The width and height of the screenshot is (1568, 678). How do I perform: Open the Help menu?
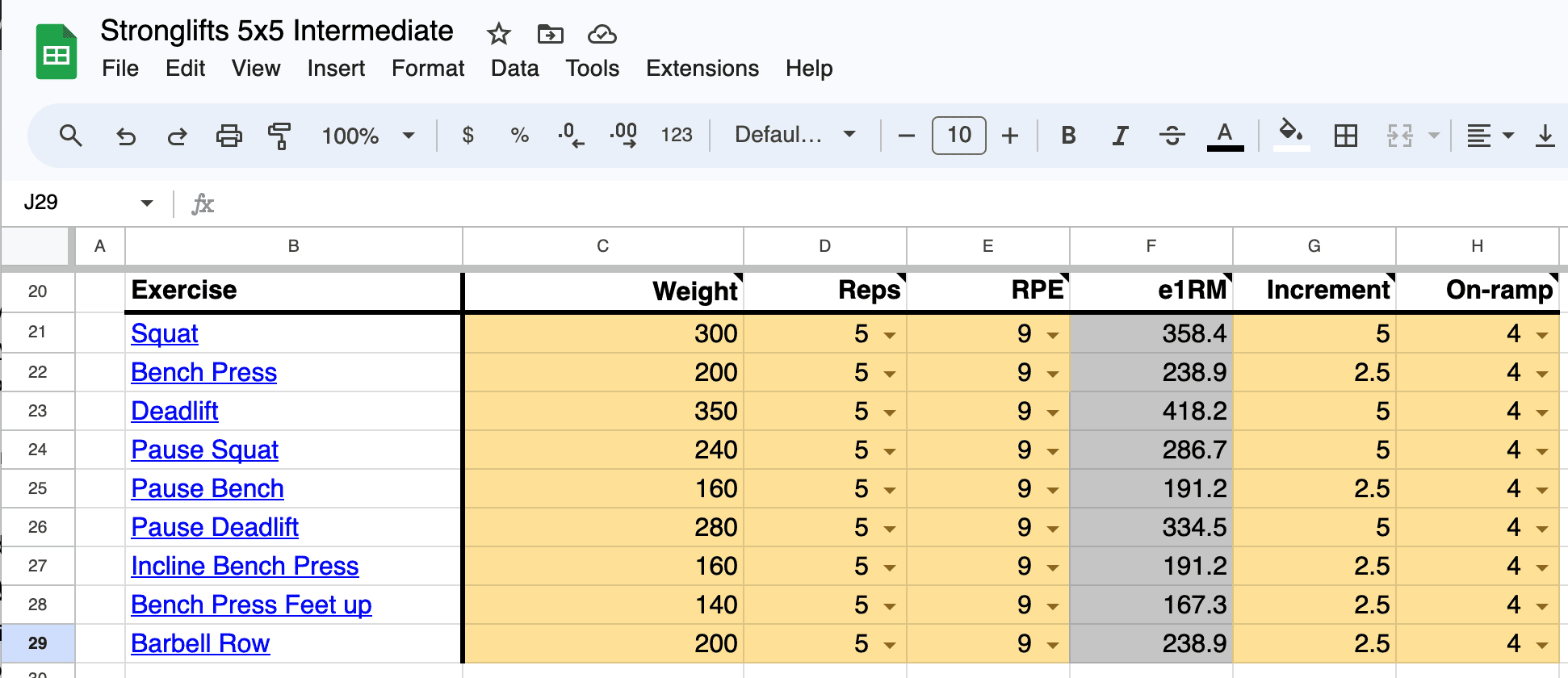809,69
